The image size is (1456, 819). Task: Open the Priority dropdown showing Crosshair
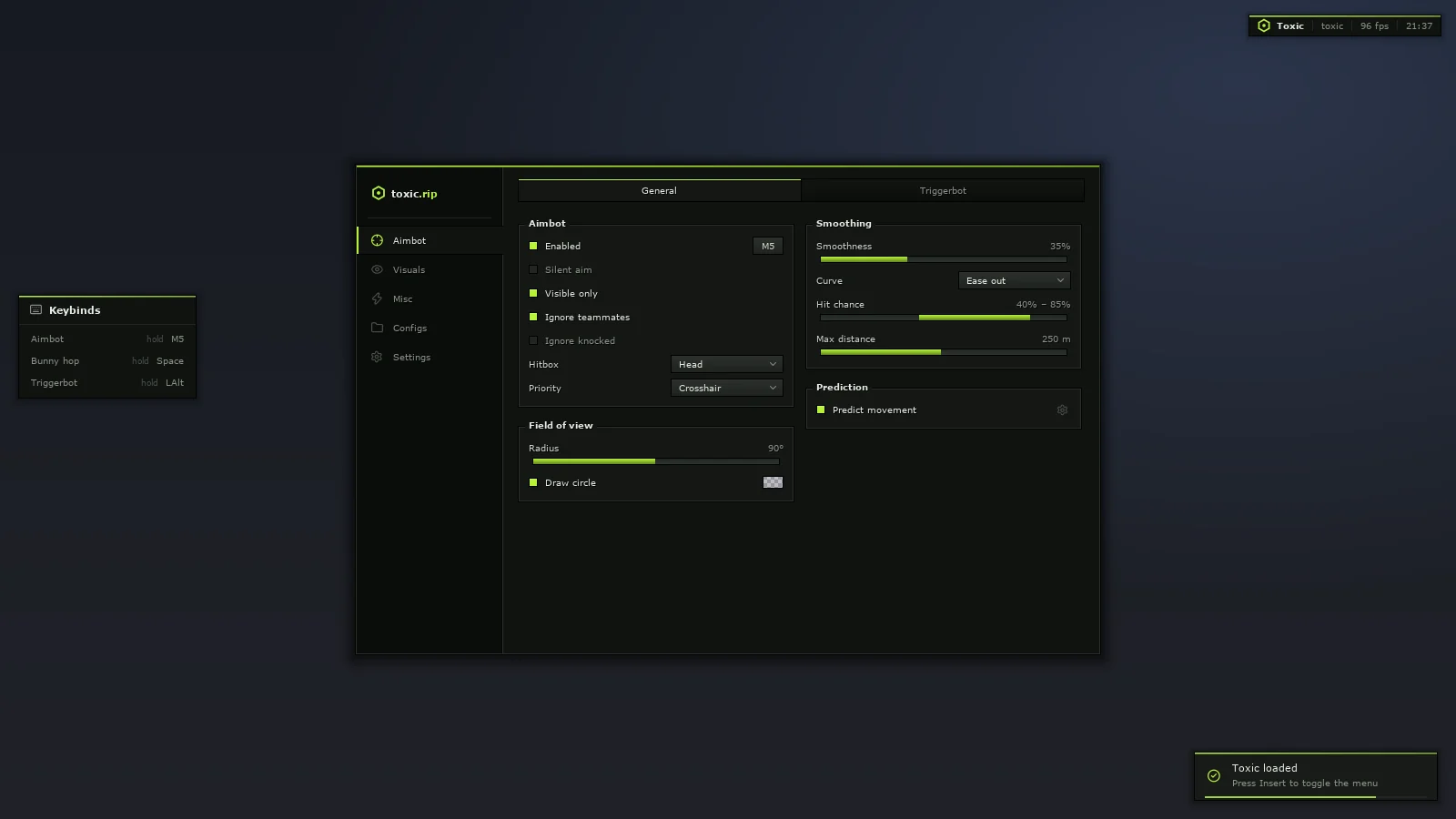[x=727, y=388]
